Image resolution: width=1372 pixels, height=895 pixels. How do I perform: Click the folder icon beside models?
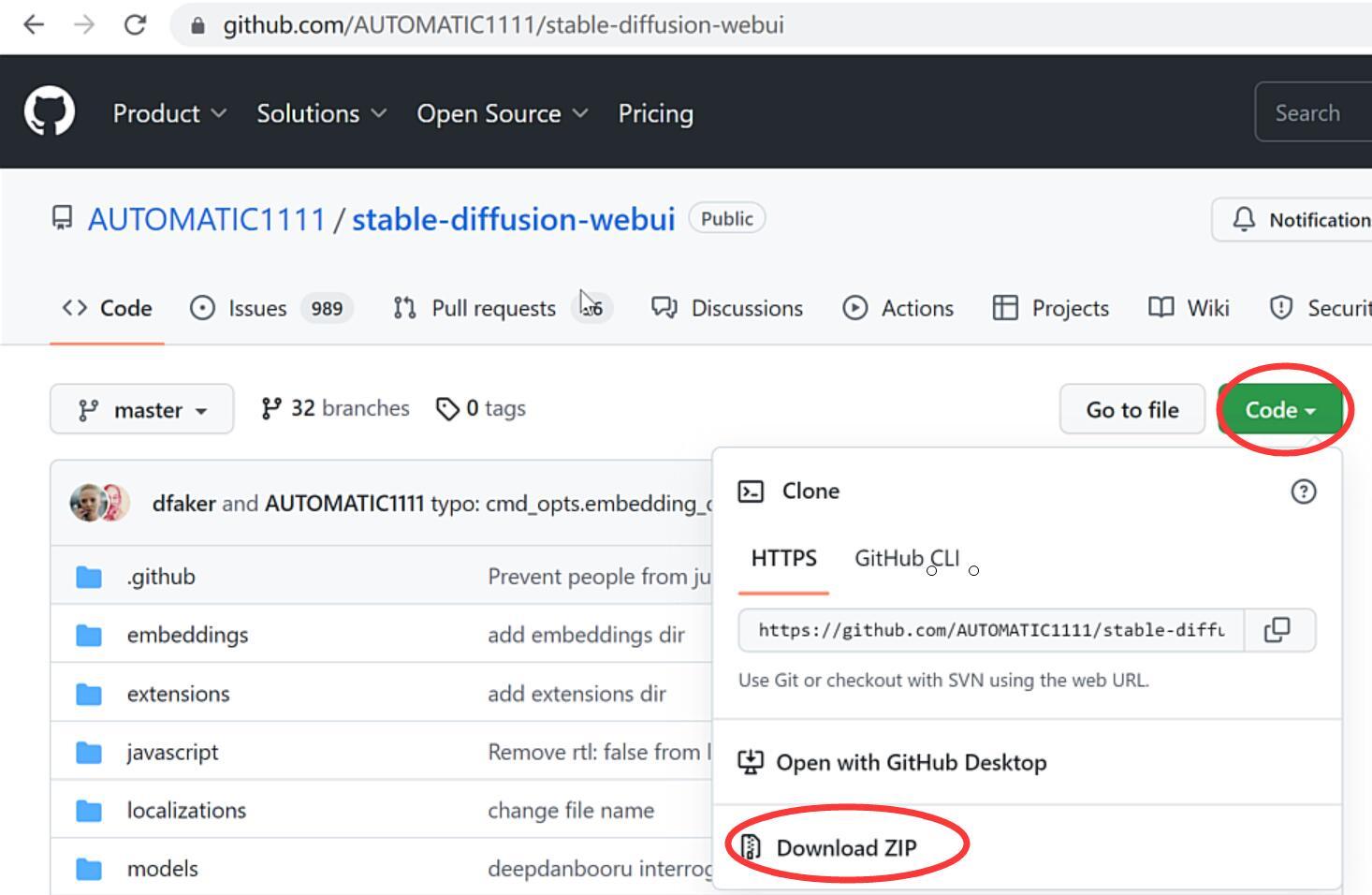pos(89,869)
